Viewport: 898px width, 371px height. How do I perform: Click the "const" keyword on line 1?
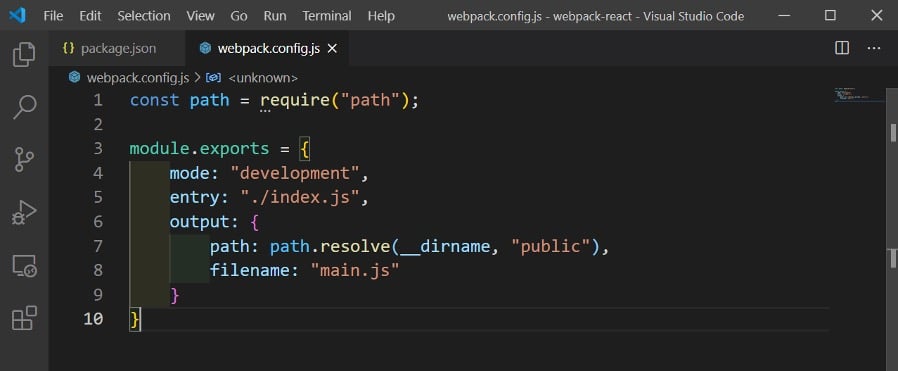(x=154, y=101)
